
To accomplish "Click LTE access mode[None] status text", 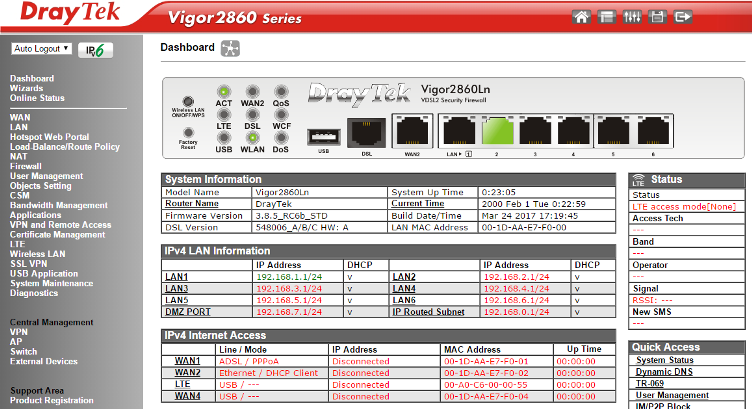I will tap(684, 207).
